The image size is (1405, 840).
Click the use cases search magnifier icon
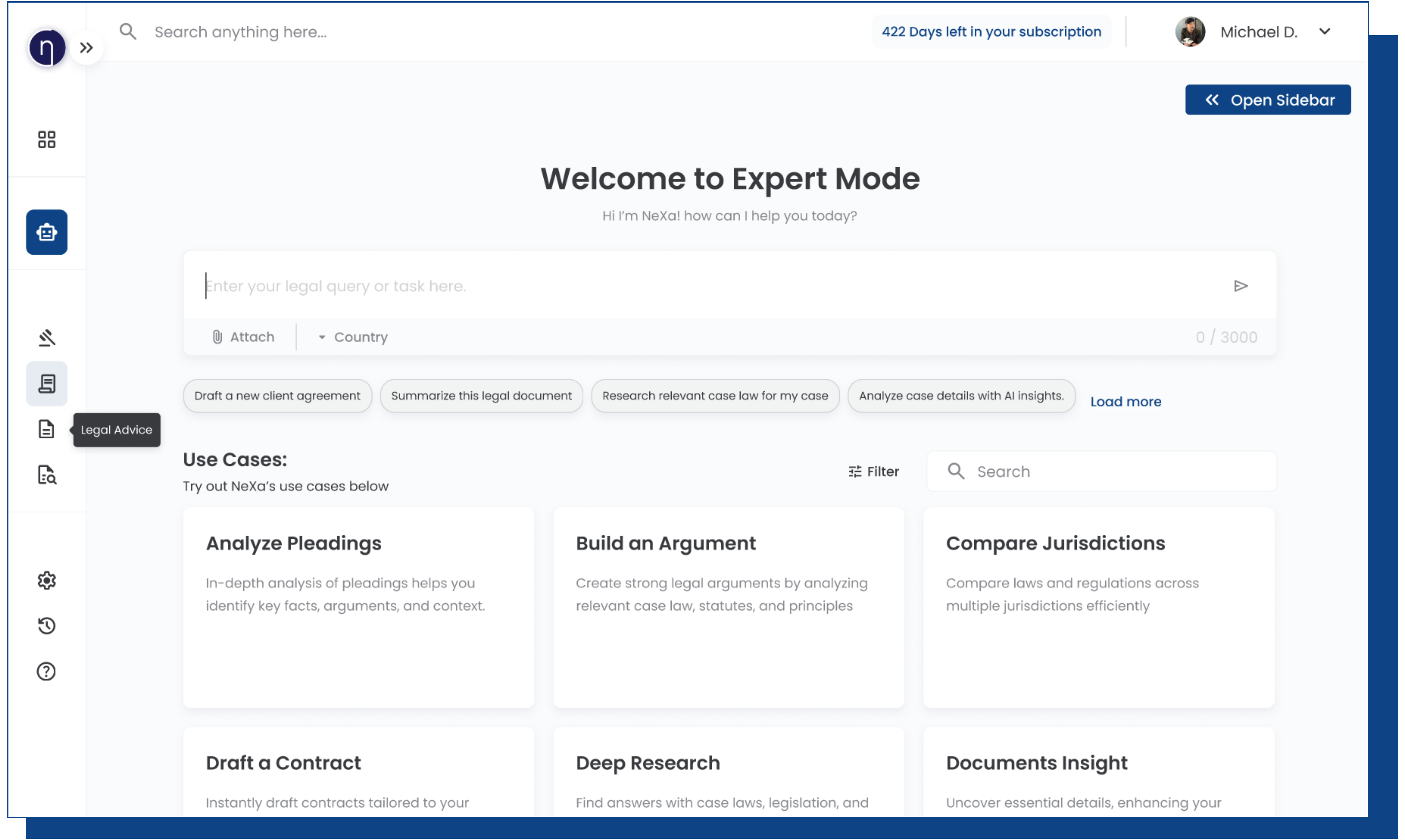[956, 471]
